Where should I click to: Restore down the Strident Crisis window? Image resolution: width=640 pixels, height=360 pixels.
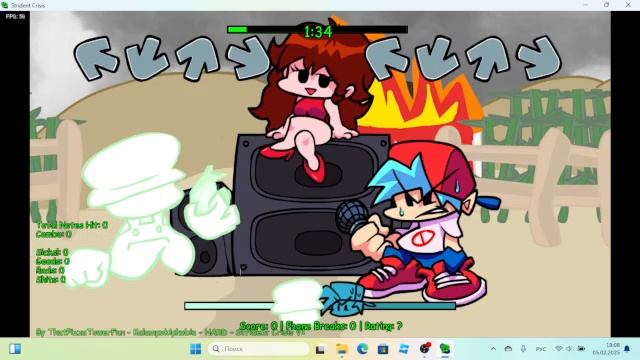607,5
